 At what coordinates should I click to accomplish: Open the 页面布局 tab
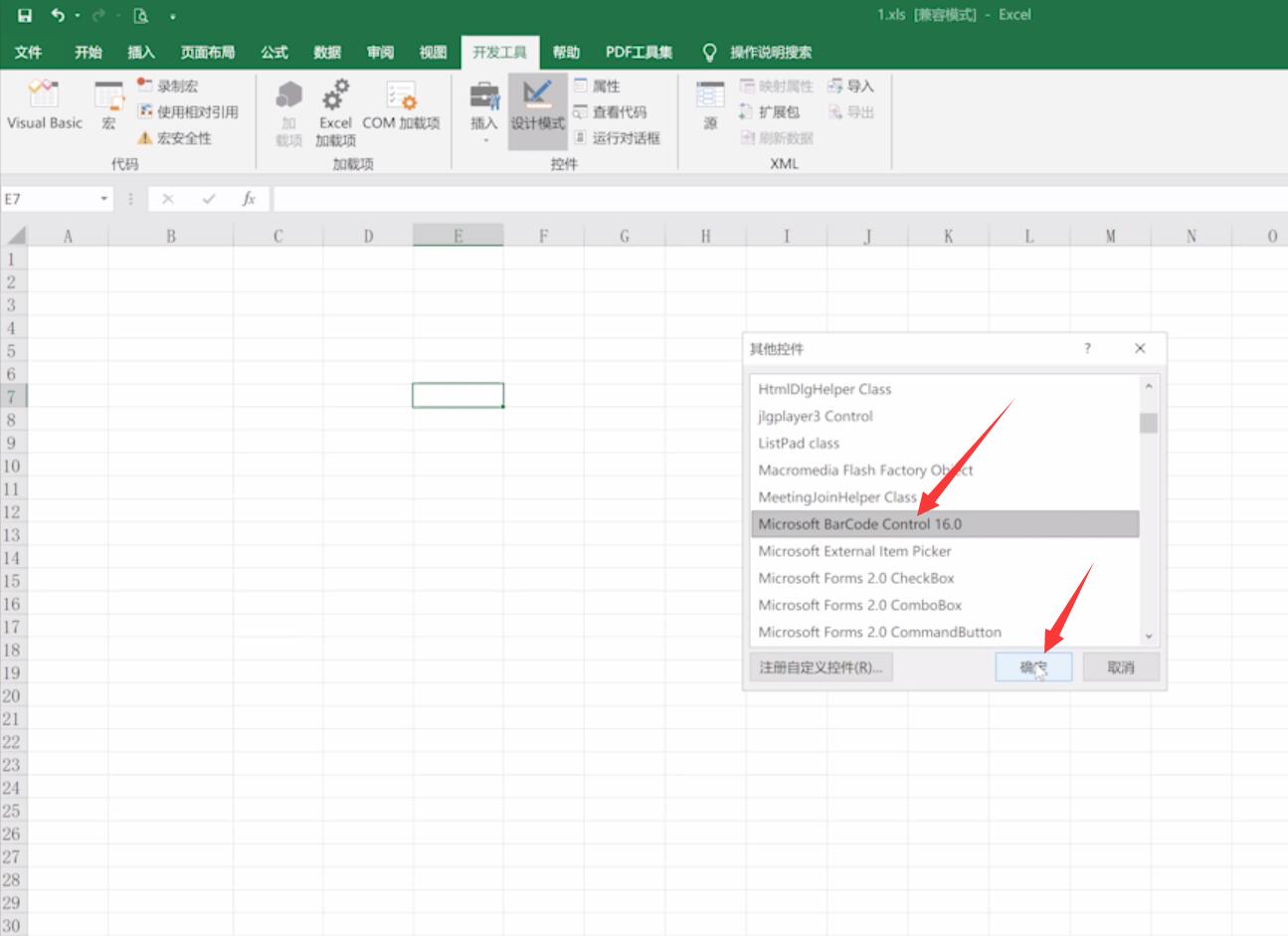tap(208, 52)
